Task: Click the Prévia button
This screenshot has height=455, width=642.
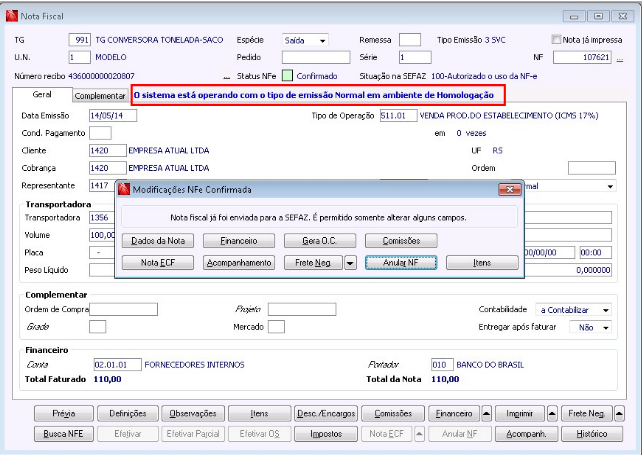Action: [x=64, y=414]
